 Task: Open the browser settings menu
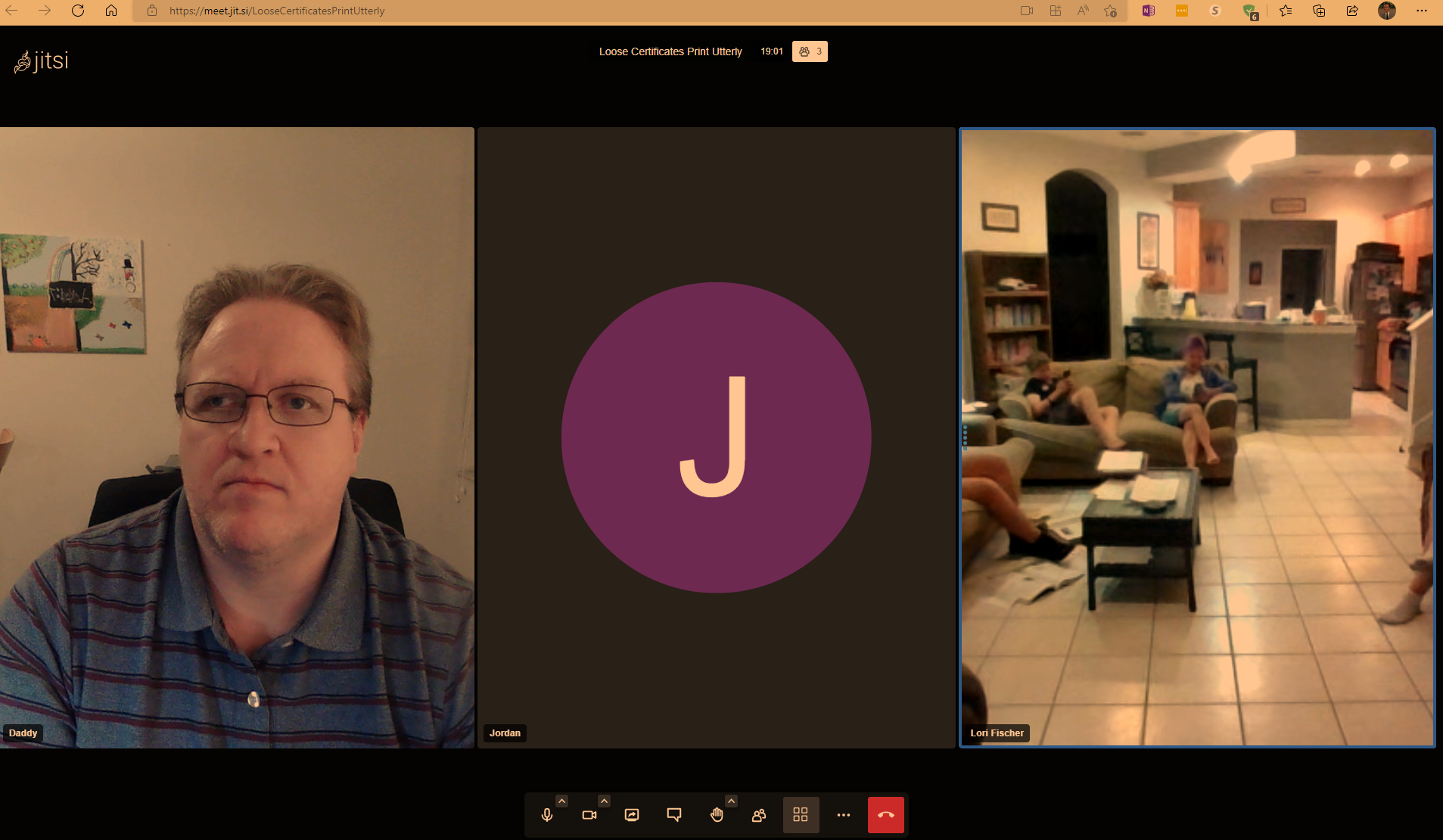pos(1421,11)
